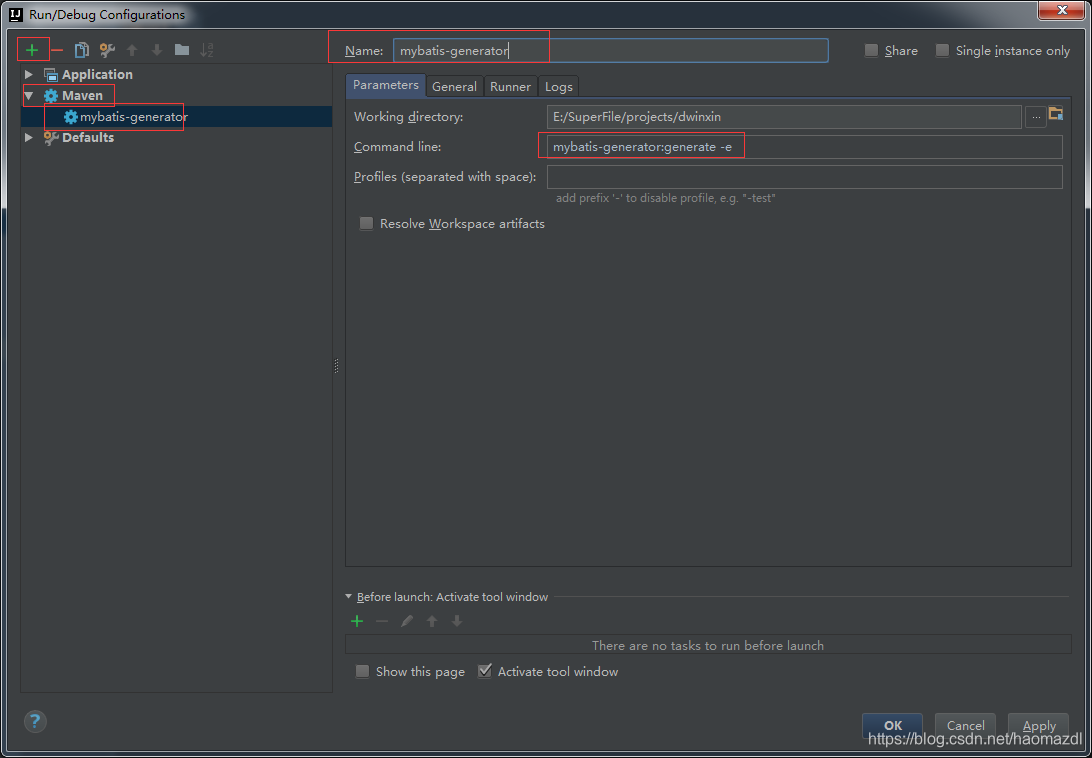Screen dimensions: 1092x758
Task: Close the Run/Debug Configurations dialog
Action: 1062,10
